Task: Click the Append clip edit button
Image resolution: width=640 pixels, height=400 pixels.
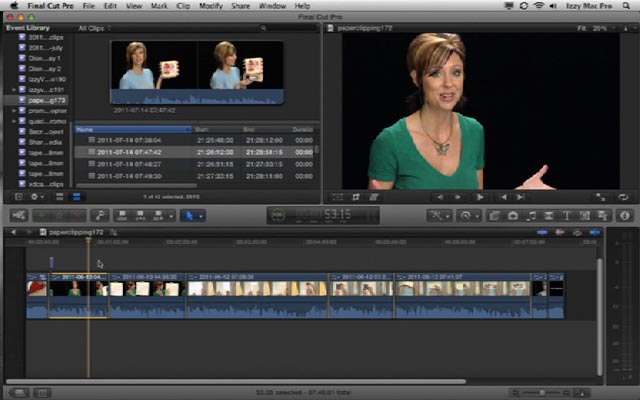Action: [158, 215]
